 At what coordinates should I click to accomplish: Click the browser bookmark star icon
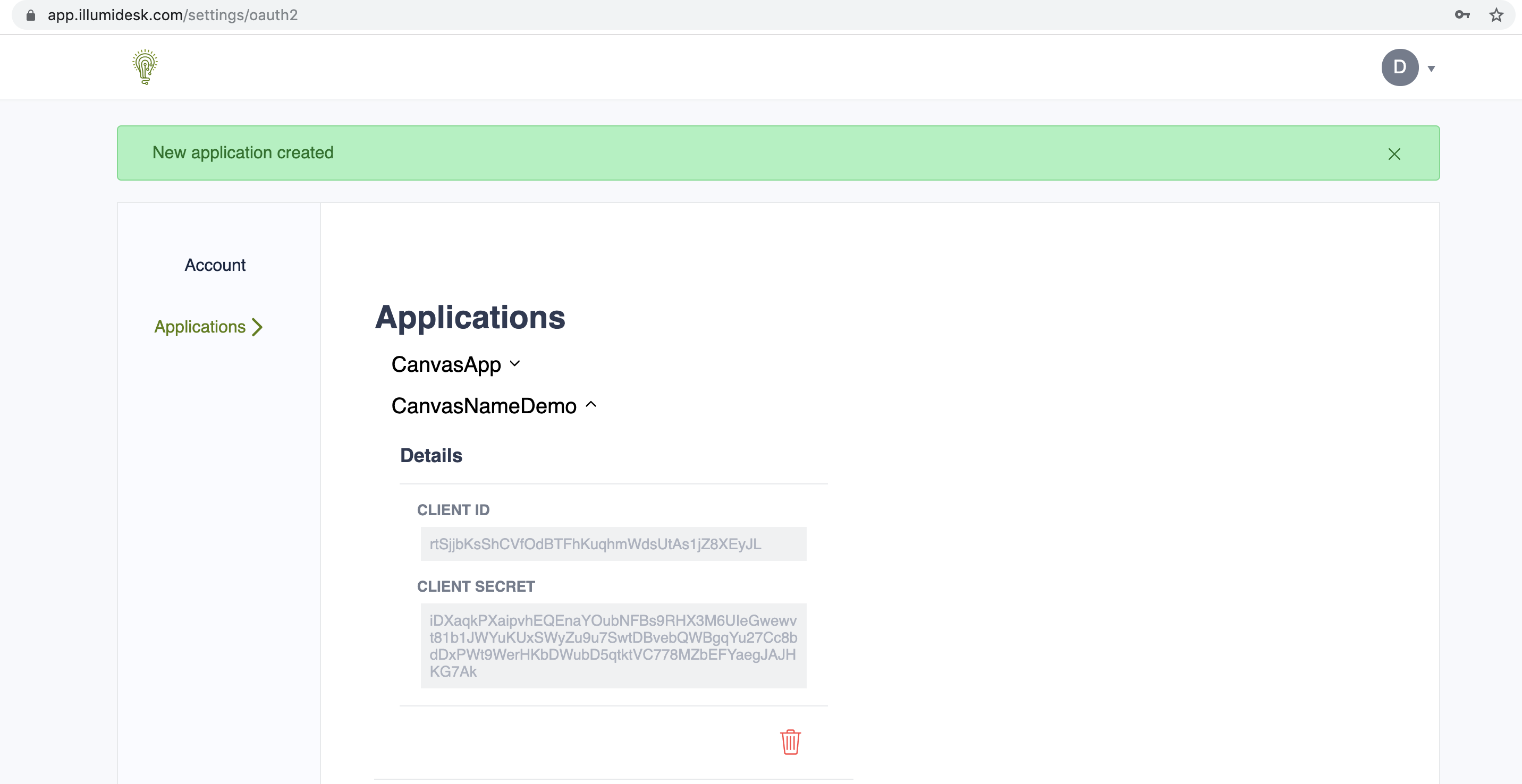tap(1495, 15)
